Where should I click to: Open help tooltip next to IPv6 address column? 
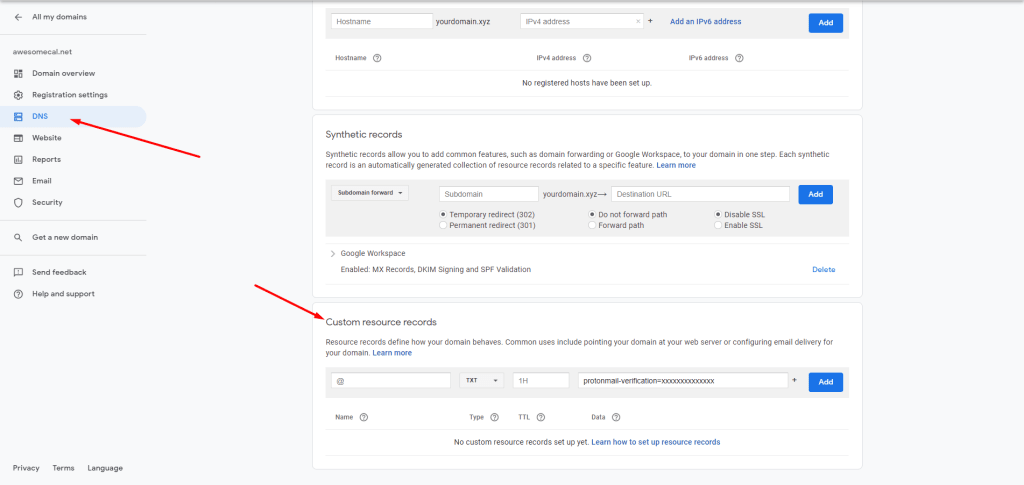click(x=739, y=58)
